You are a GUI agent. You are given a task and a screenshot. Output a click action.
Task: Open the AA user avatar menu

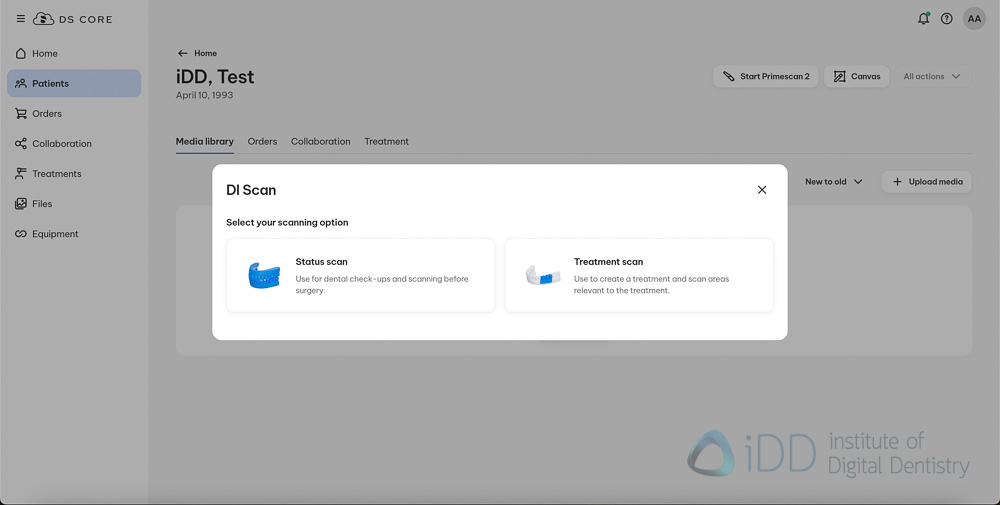(x=974, y=19)
